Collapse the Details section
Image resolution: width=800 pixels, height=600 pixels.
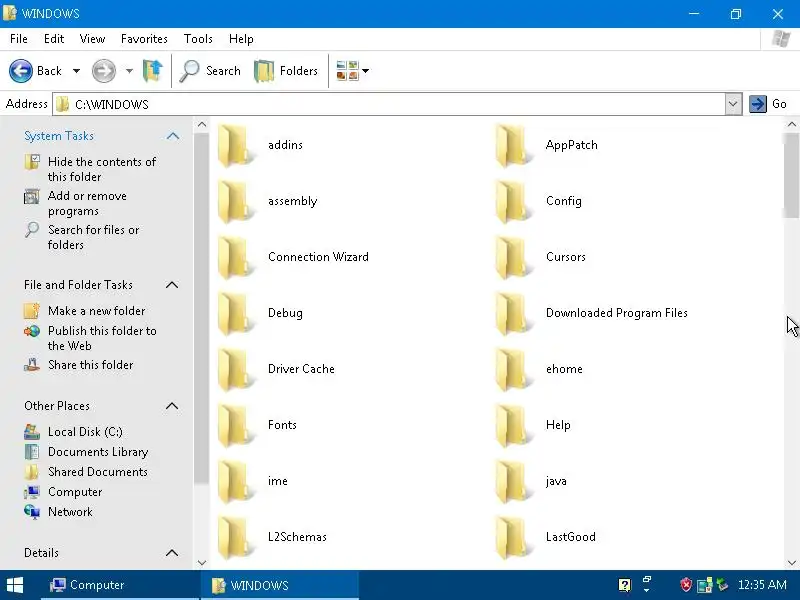point(172,553)
